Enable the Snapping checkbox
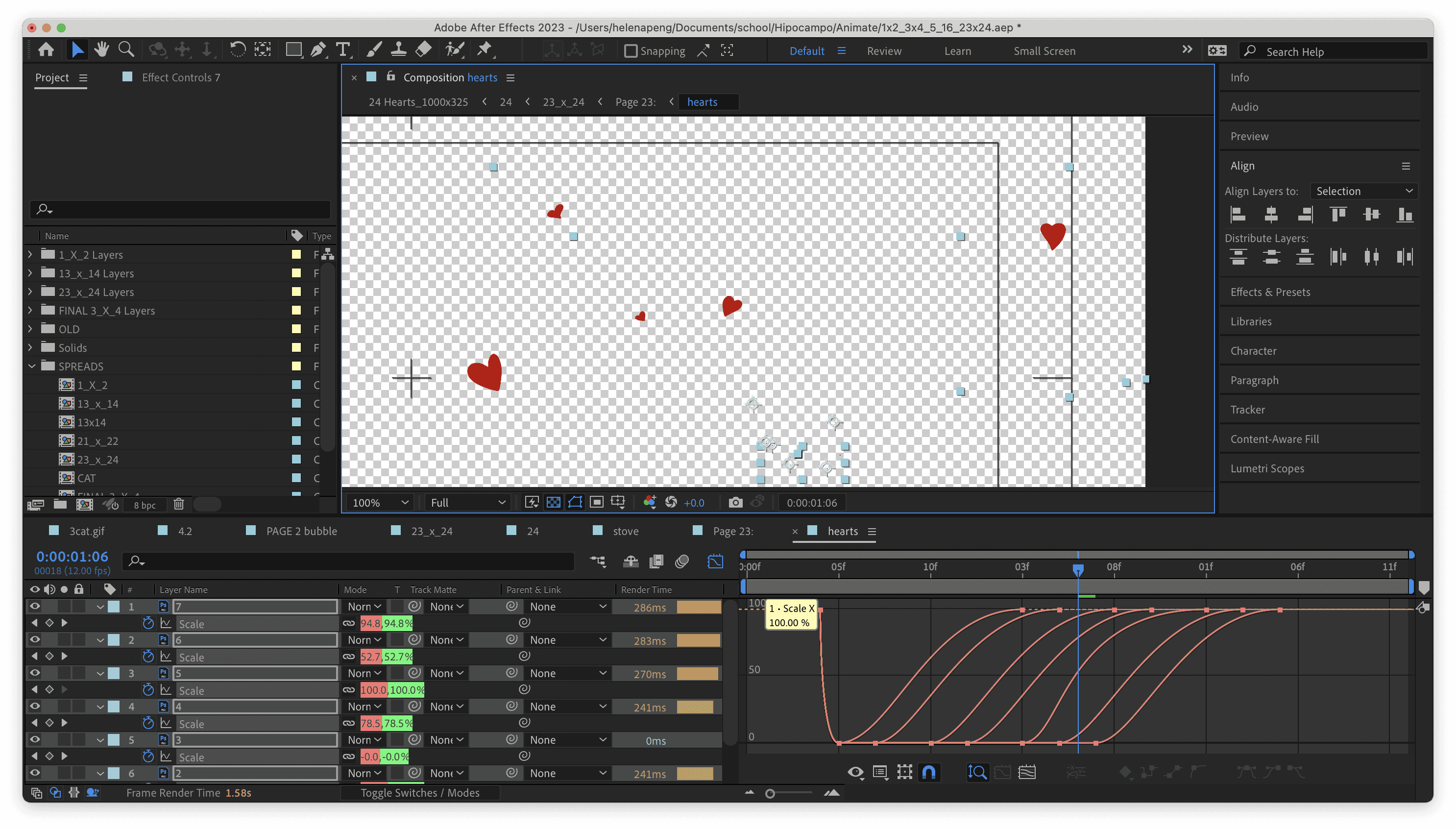 pyautogui.click(x=630, y=51)
